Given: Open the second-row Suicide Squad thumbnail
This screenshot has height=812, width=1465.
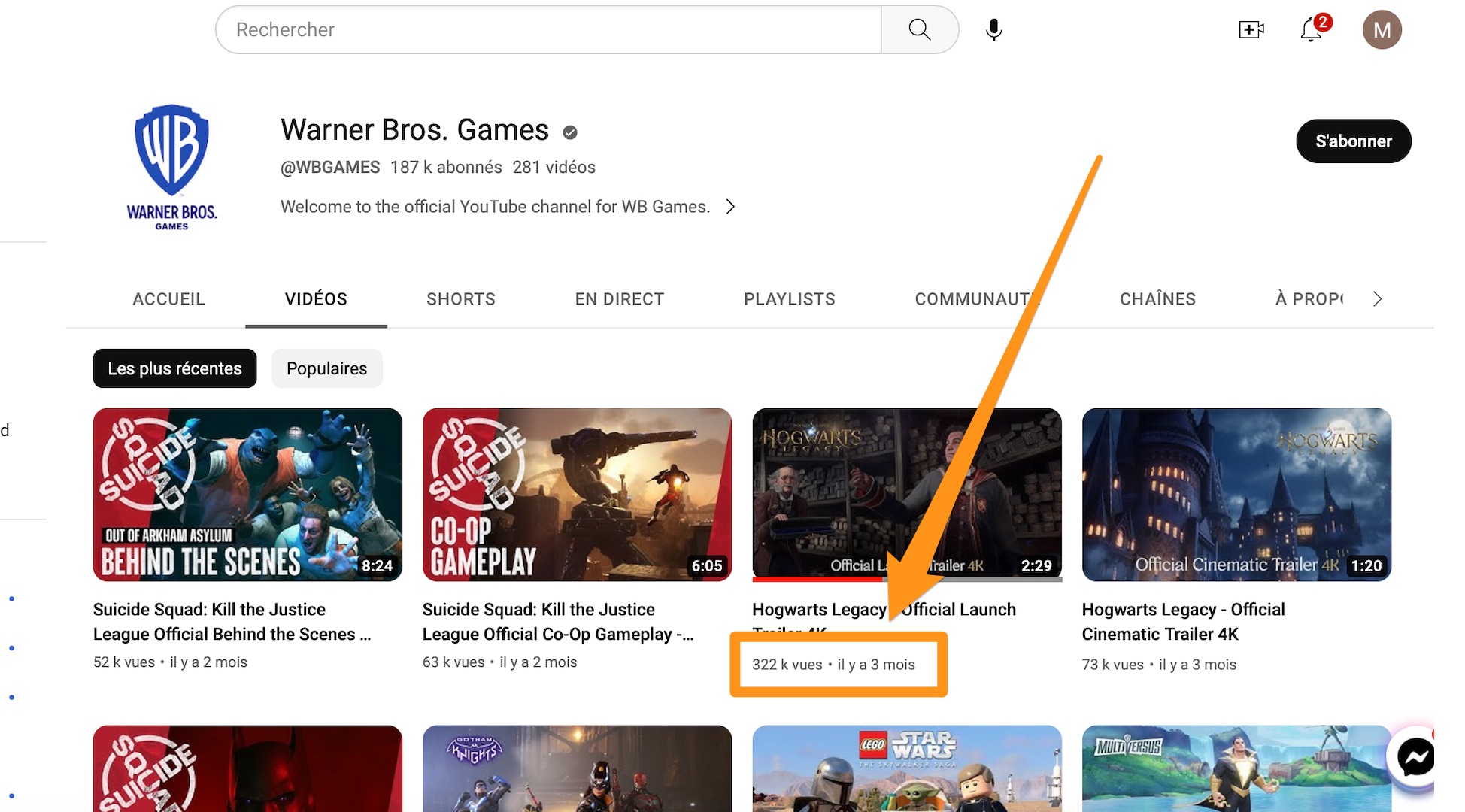Looking at the screenshot, I should [247, 768].
